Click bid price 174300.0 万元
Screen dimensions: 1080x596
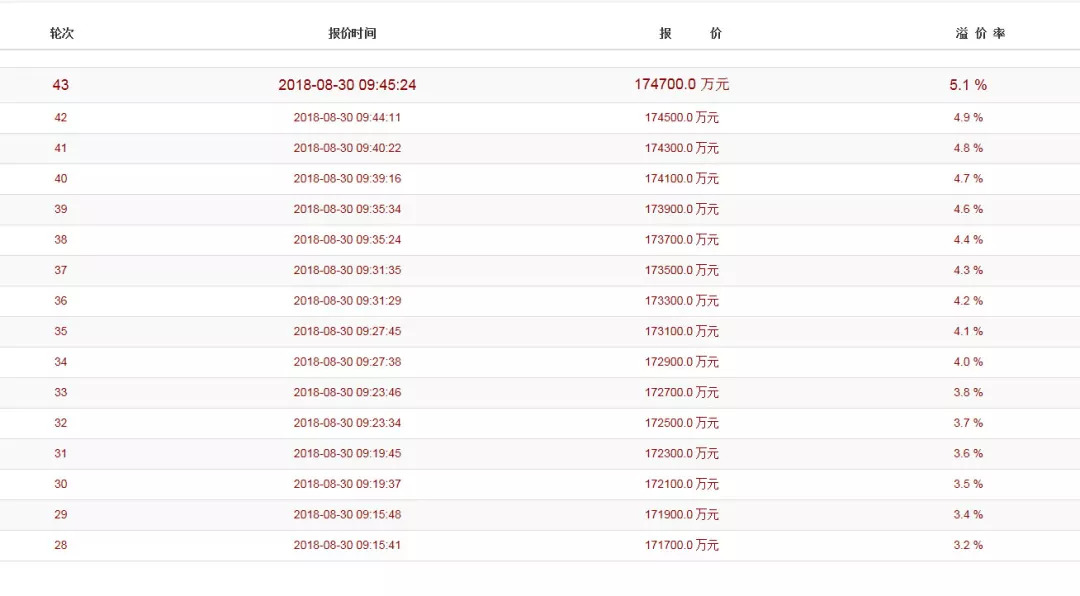click(x=681, y=147)
